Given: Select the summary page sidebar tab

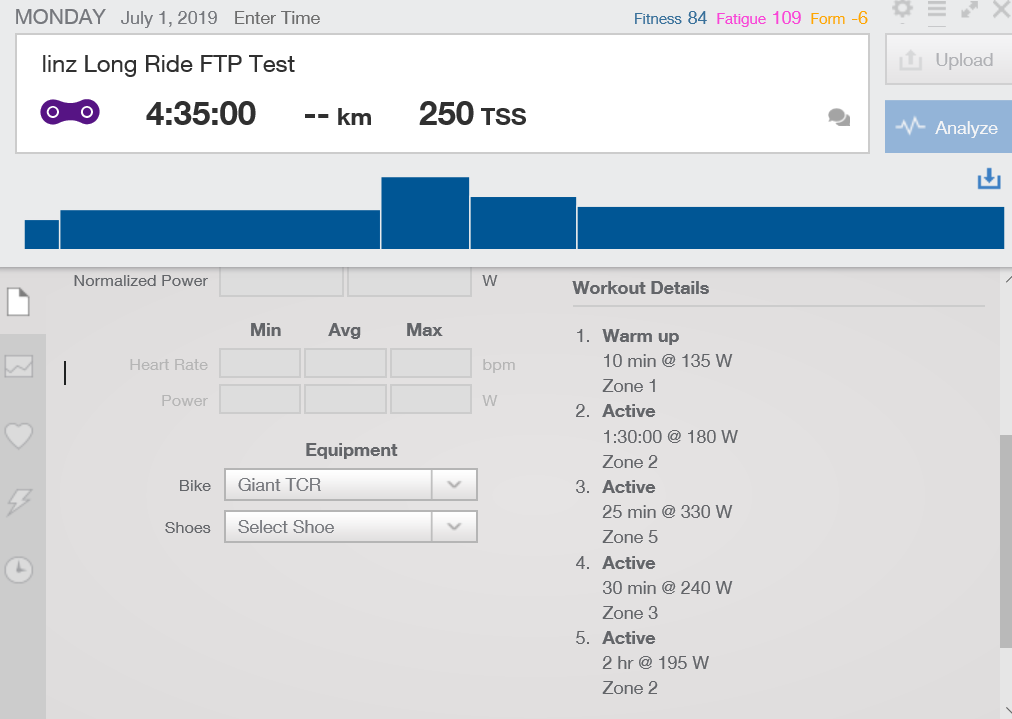Looking at the screenshot, I should coord(19,301).
